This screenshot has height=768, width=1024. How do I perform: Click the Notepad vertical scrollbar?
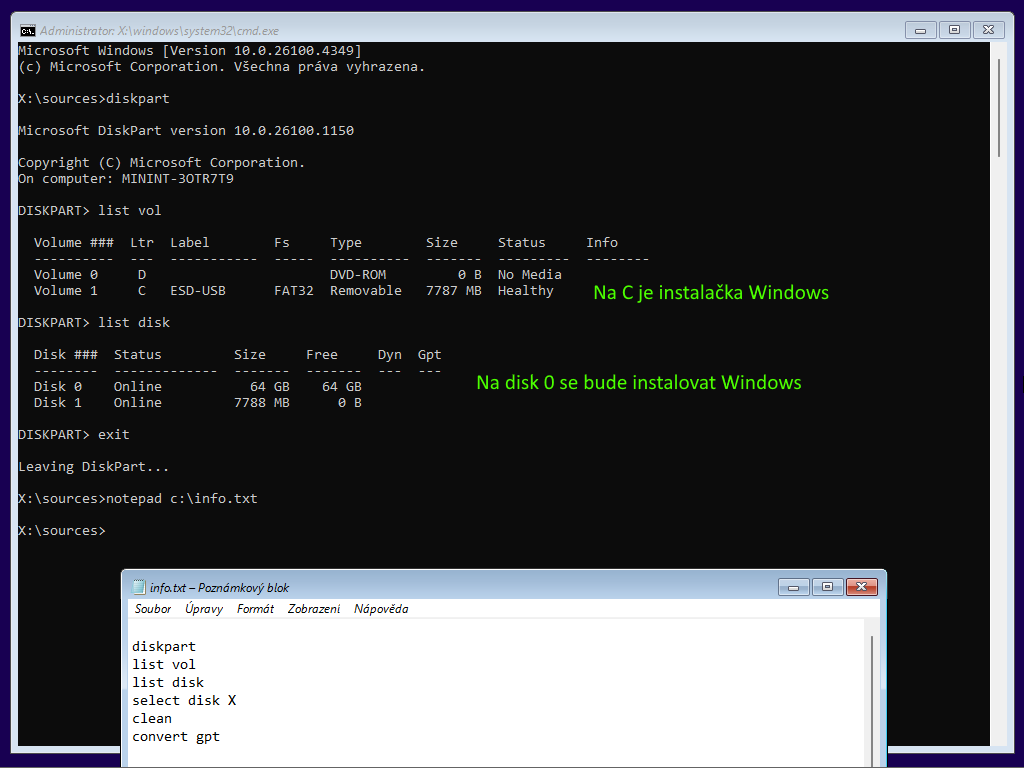(872, 692)
